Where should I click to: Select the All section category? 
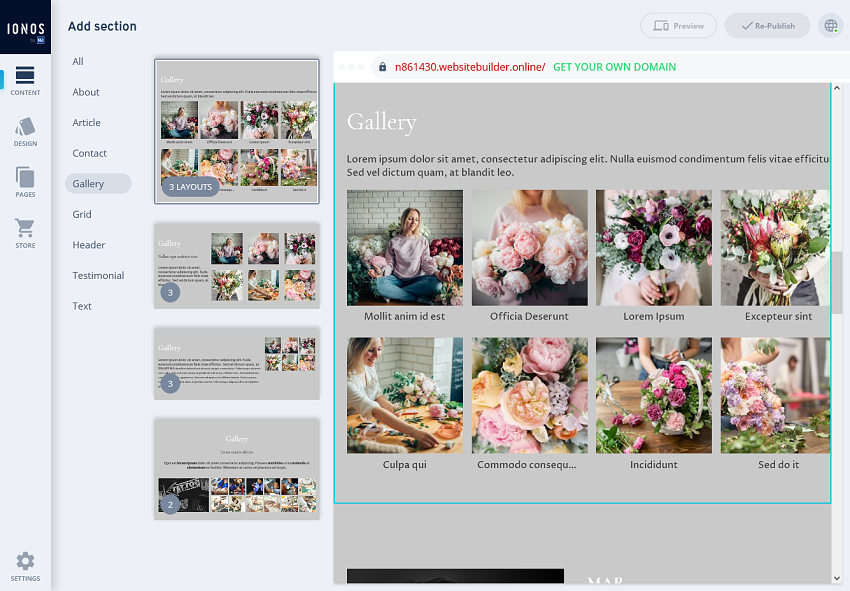pos(78,61)
